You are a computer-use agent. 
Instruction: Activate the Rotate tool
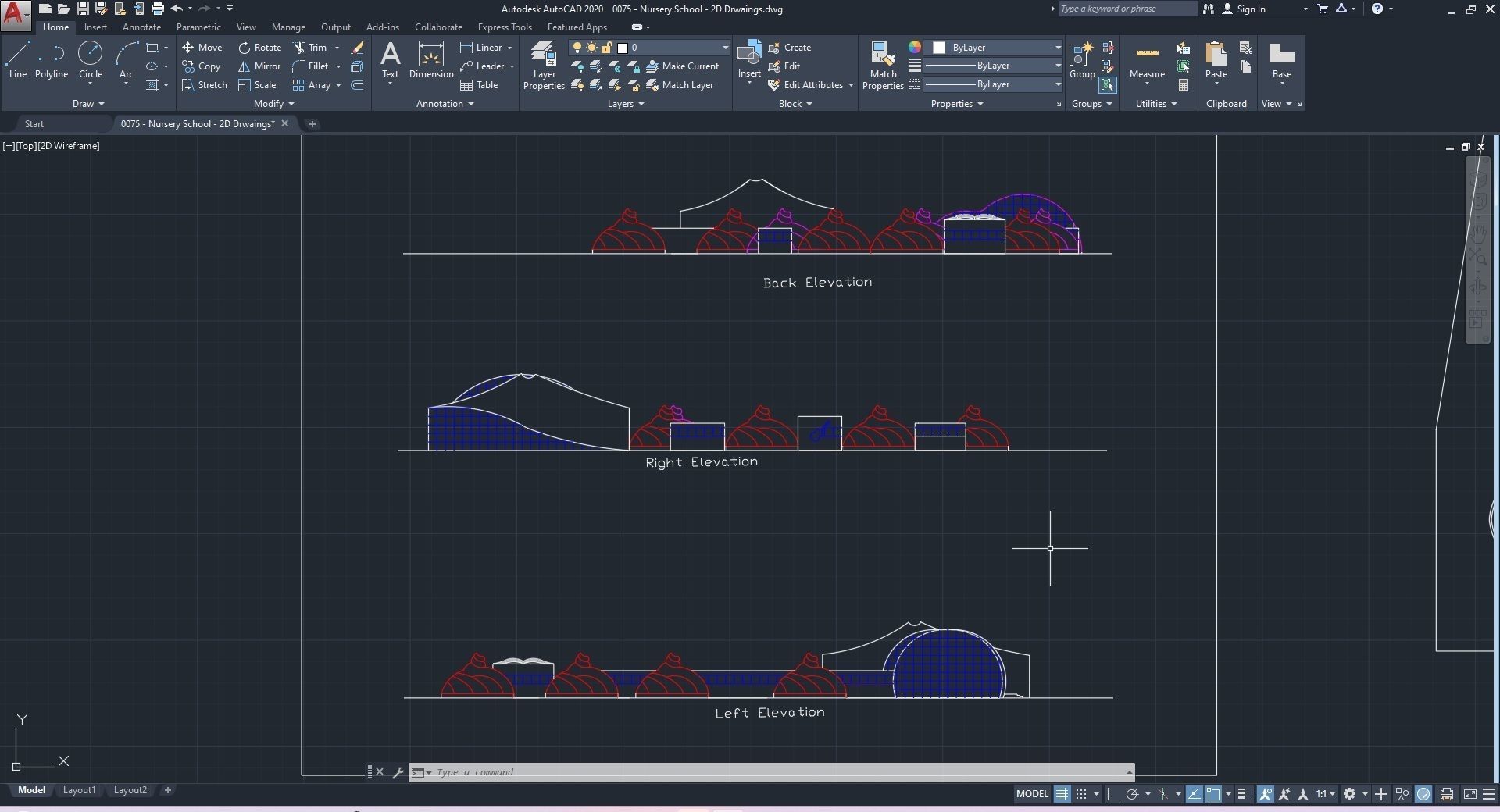tap(259, 48)
